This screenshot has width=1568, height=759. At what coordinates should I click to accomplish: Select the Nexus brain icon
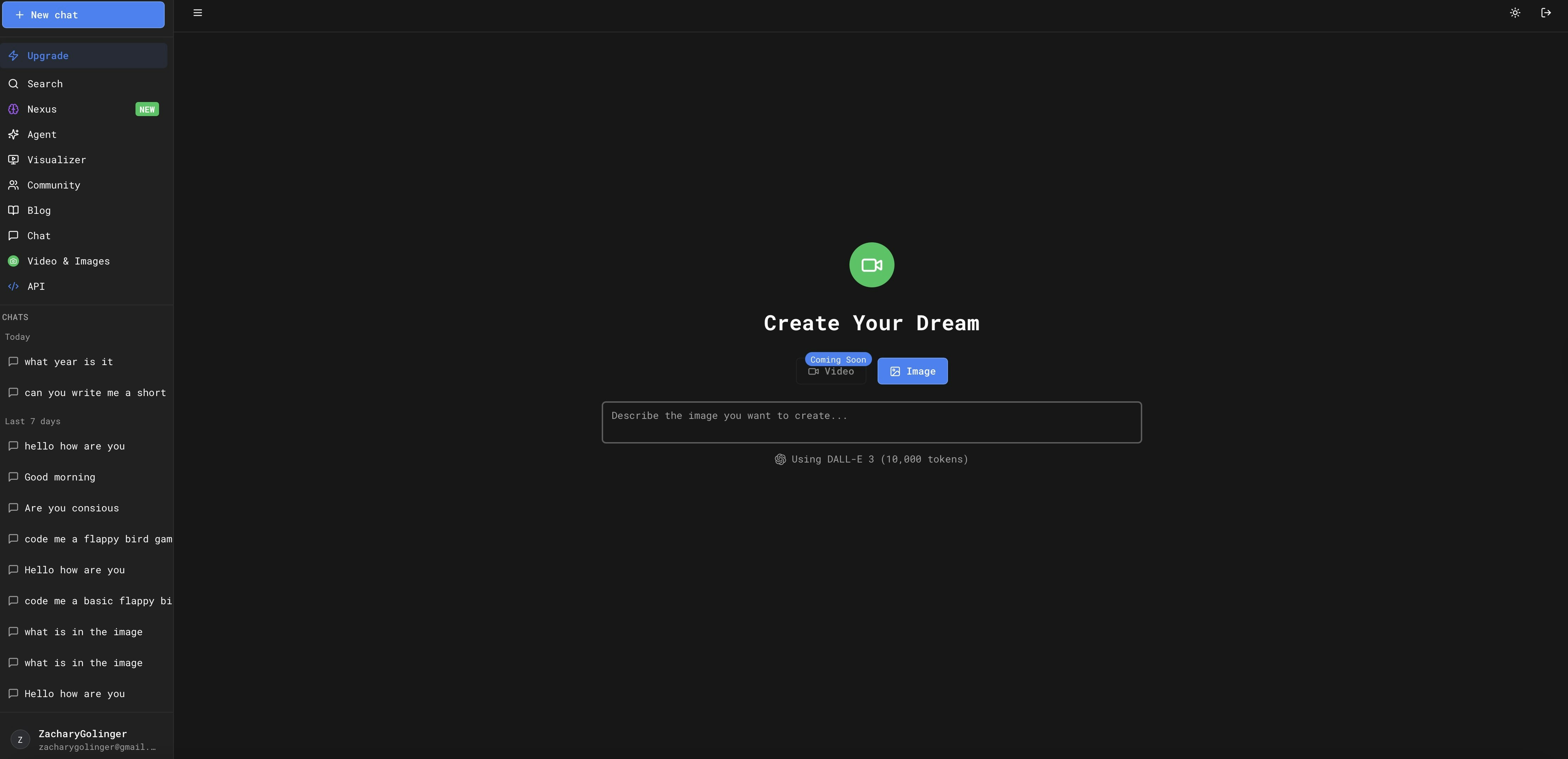click(13, 109)
